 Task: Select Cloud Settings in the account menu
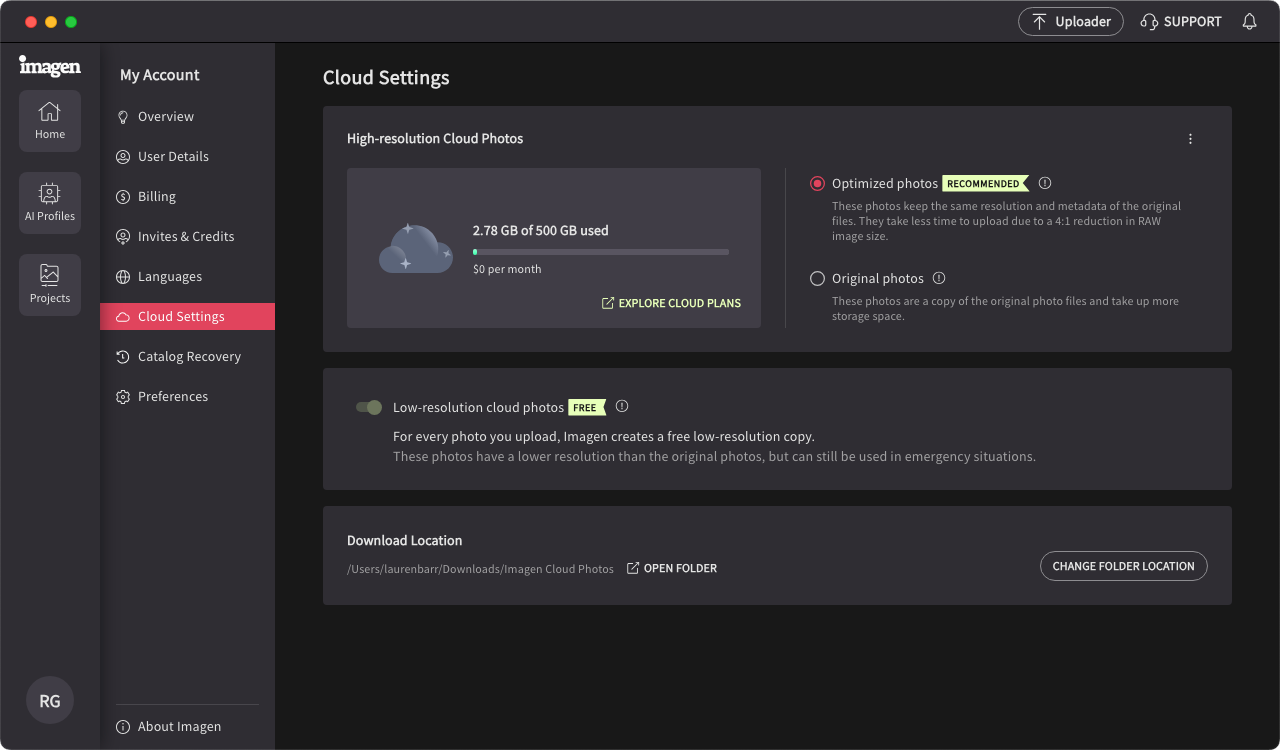point(188,317)
